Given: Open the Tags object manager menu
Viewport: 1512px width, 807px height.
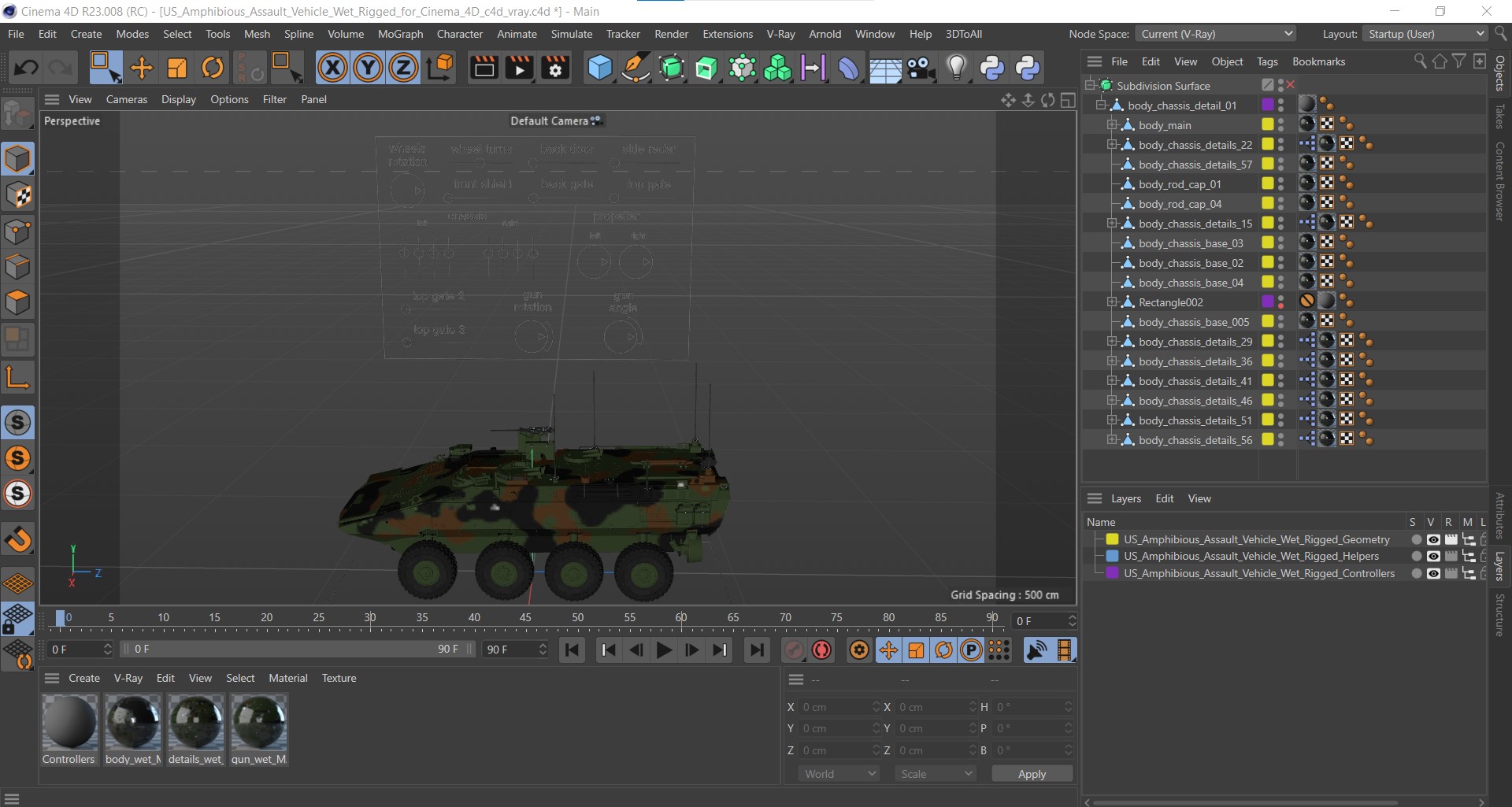Looking at the screenshot, I should pyautogui.click(x=1267, y=61).
